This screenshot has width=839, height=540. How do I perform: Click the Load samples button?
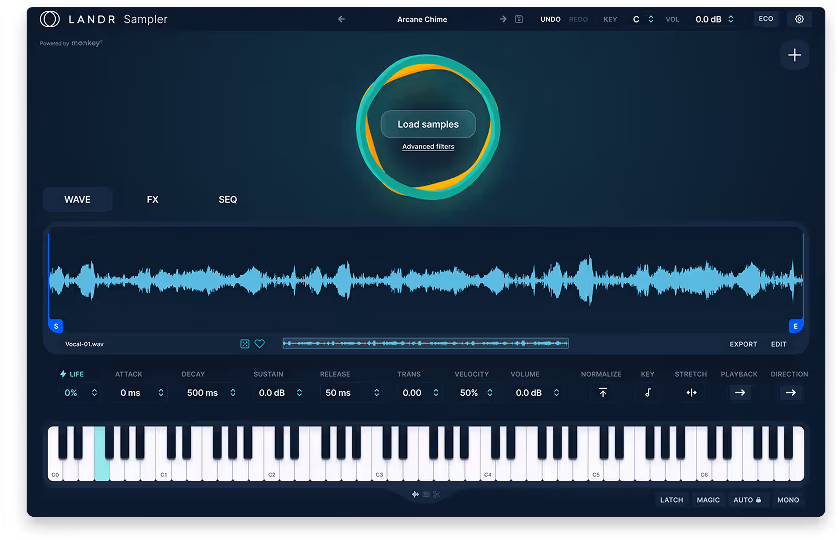tap(428, 124)
